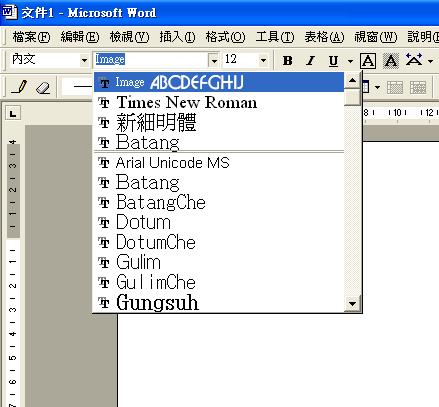Choose Gungsuh font
439x407 pixels.
click(219, 303)
